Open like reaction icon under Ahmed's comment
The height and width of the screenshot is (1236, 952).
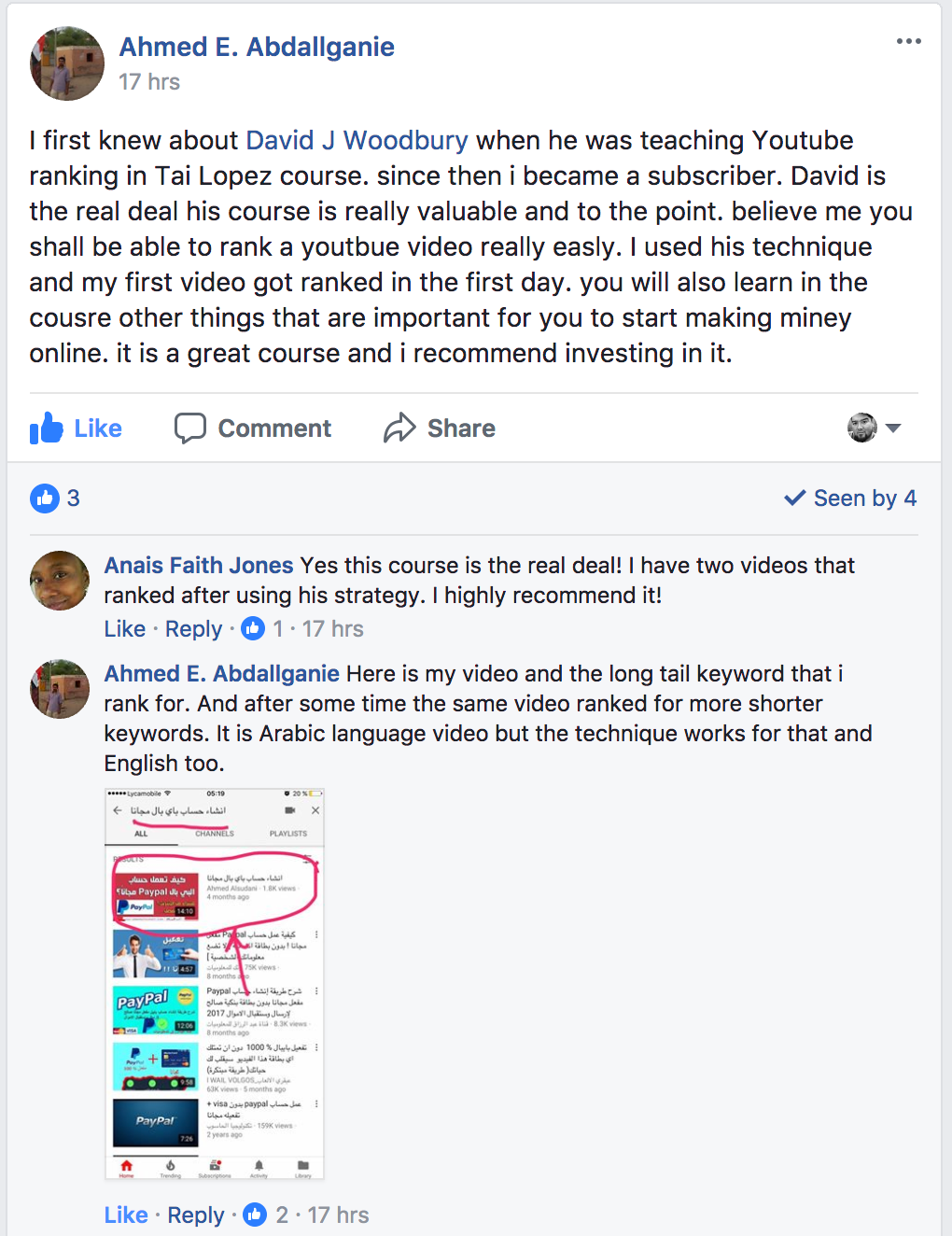click(255, 1215)
